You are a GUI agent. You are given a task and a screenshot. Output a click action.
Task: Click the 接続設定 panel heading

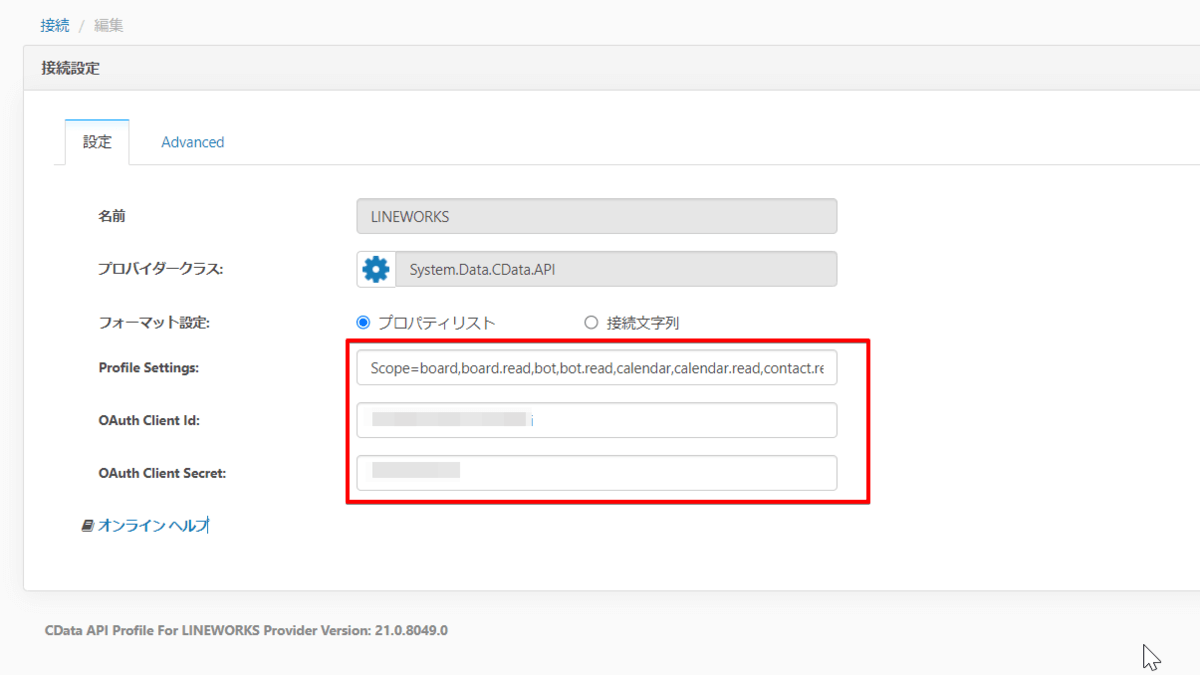tap(70, 68)
